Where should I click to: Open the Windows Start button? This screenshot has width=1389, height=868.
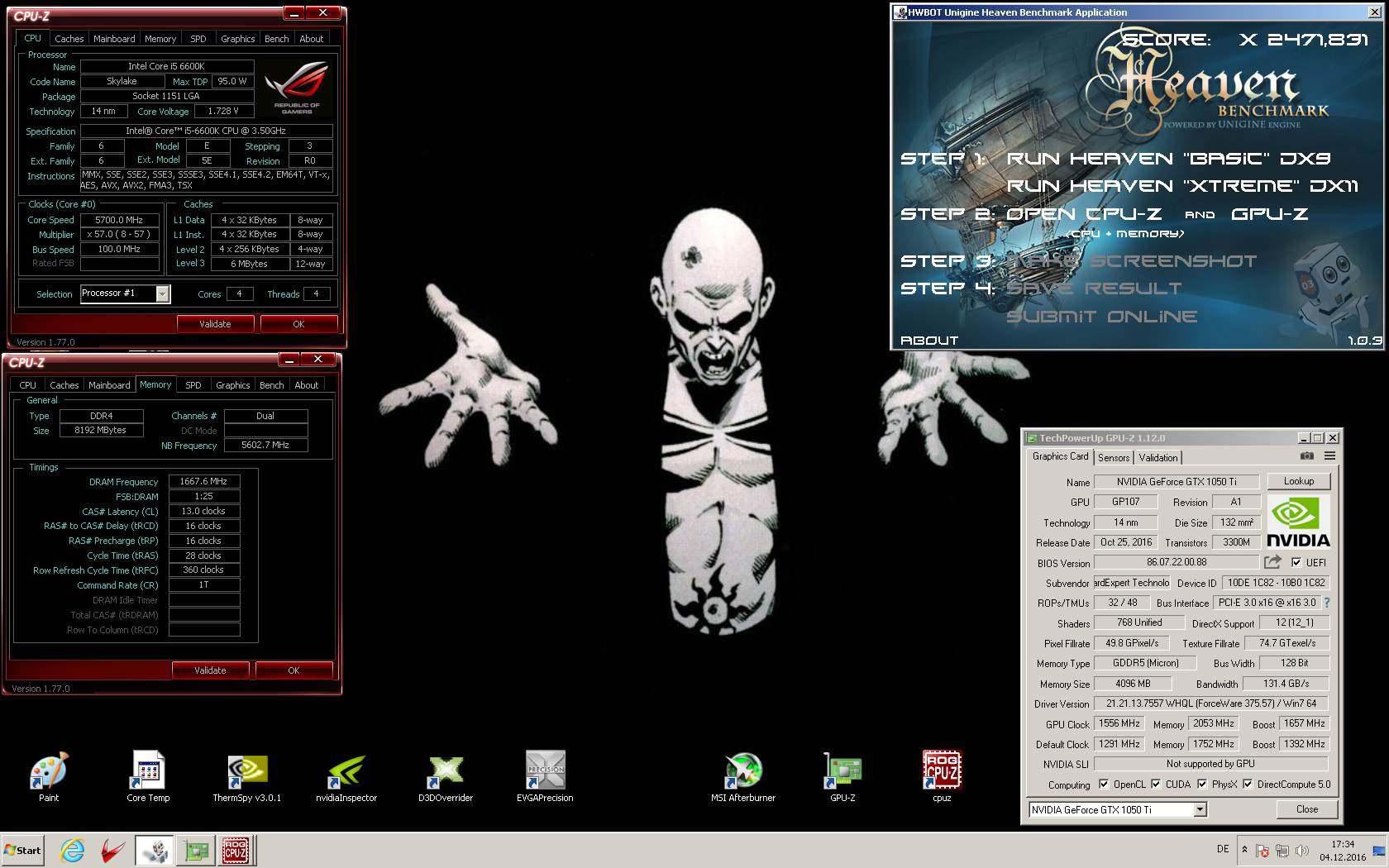click(23, 850)
